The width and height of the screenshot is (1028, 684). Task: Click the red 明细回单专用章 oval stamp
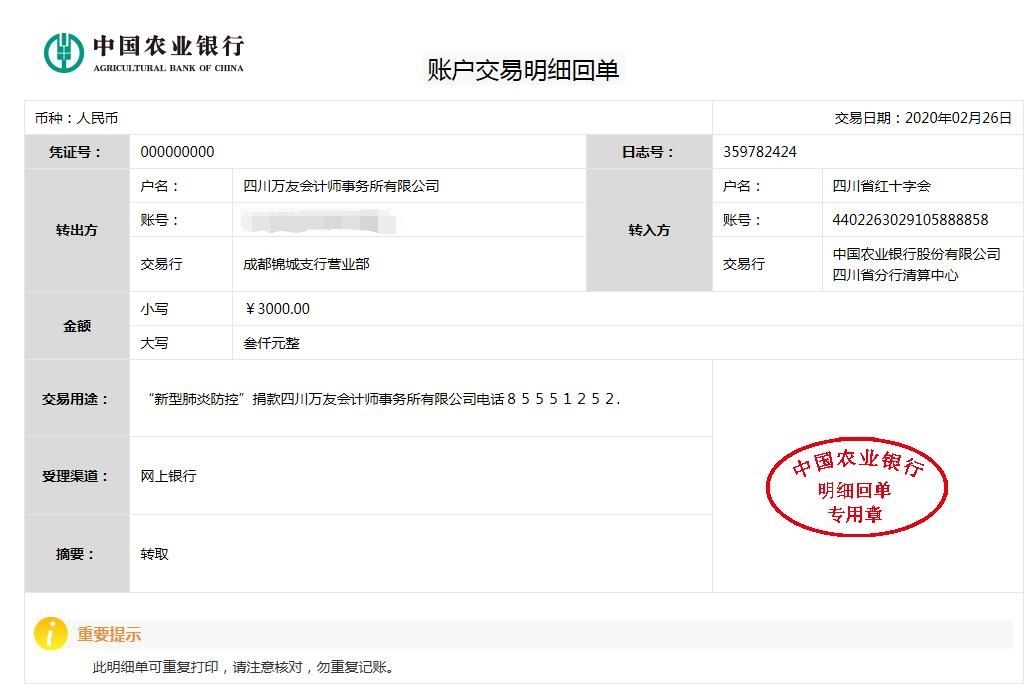tap(856, 488)
